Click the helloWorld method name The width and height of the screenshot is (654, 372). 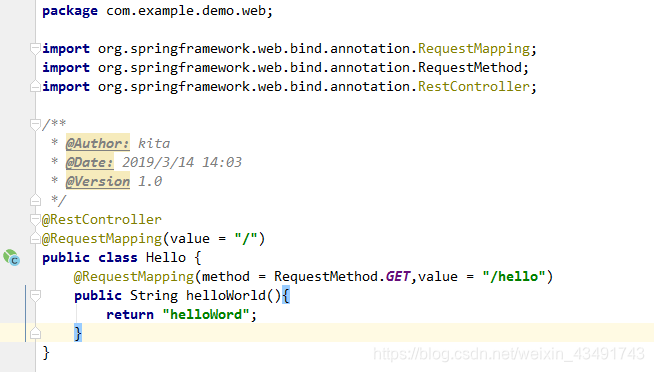[226, 296]
